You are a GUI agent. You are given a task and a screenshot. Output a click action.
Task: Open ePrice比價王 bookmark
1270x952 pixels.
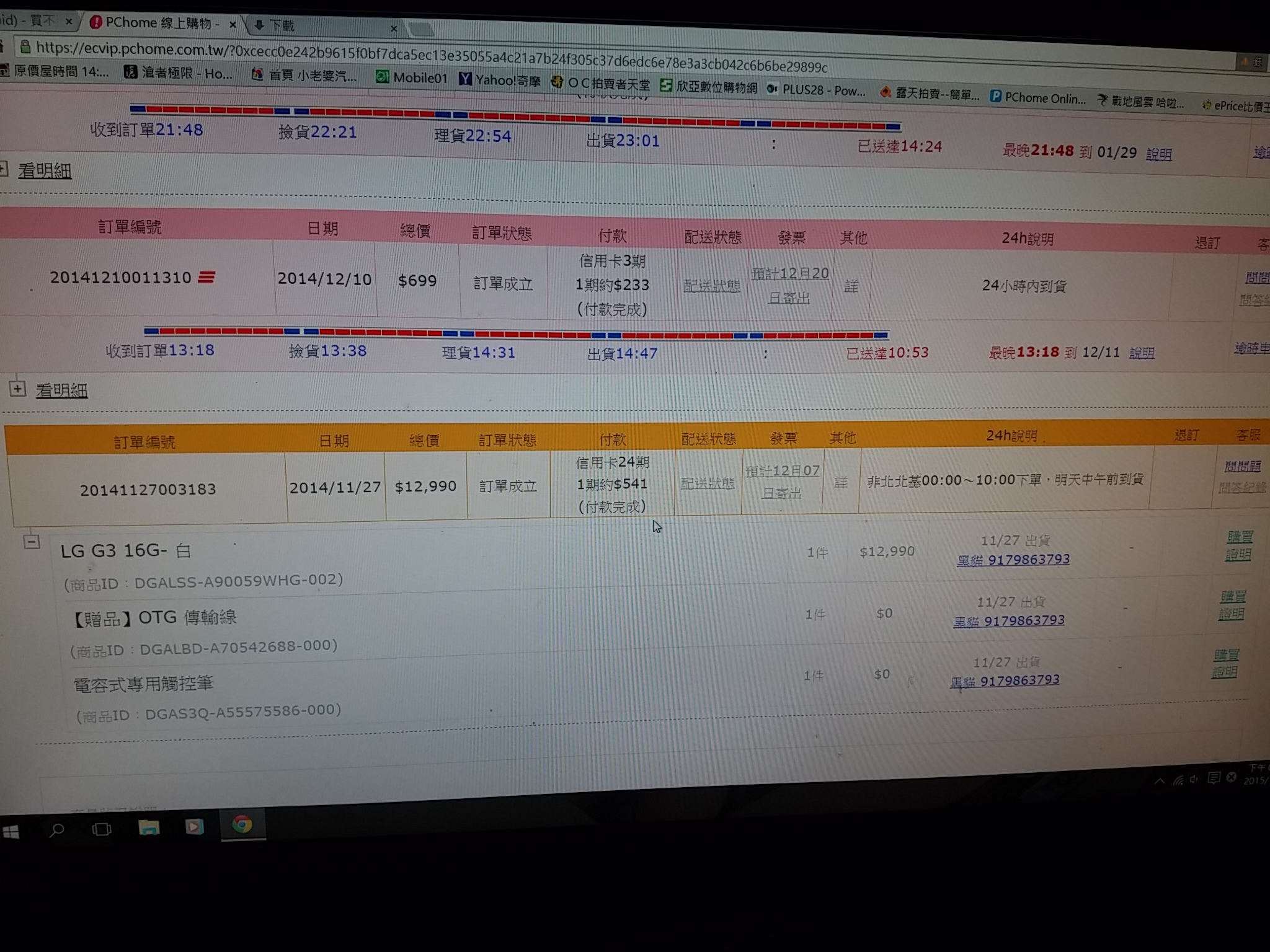1235,105
